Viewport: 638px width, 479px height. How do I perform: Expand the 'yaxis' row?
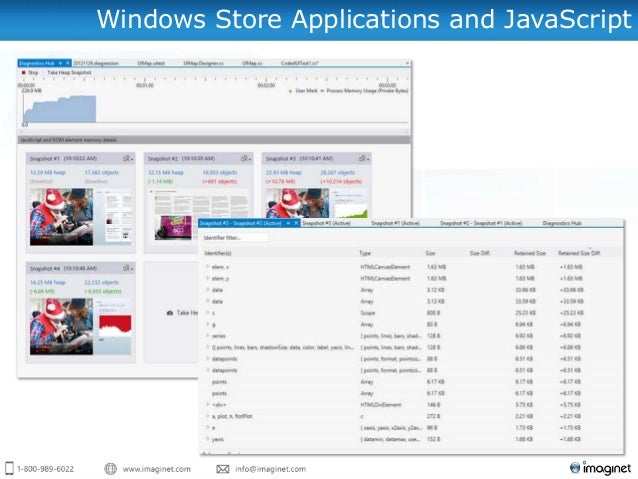point(208,439)
